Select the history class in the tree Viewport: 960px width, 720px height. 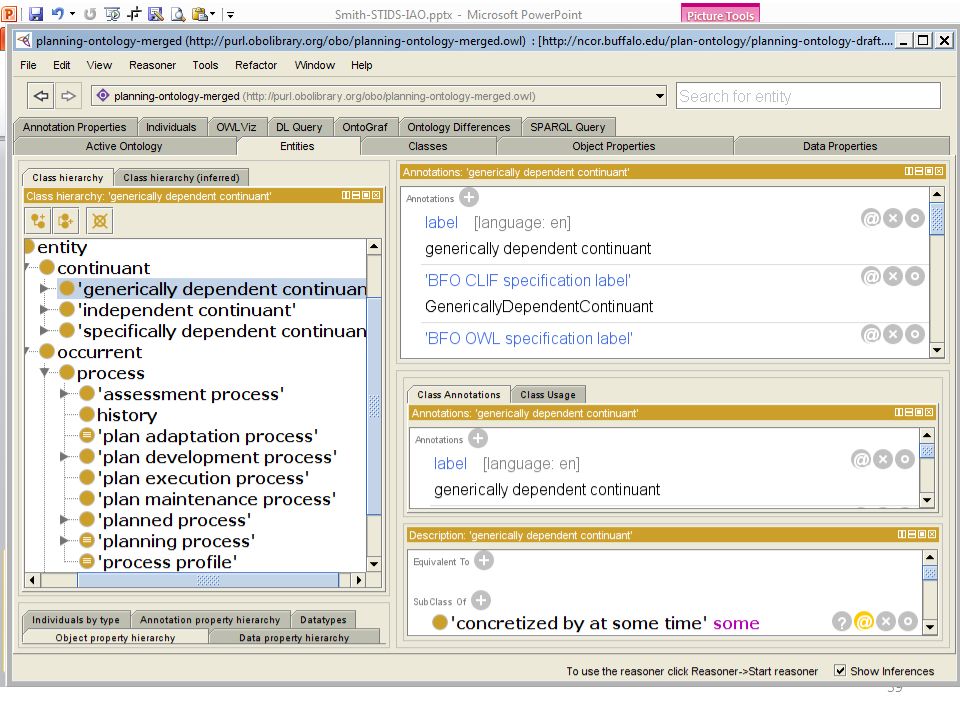127,414
